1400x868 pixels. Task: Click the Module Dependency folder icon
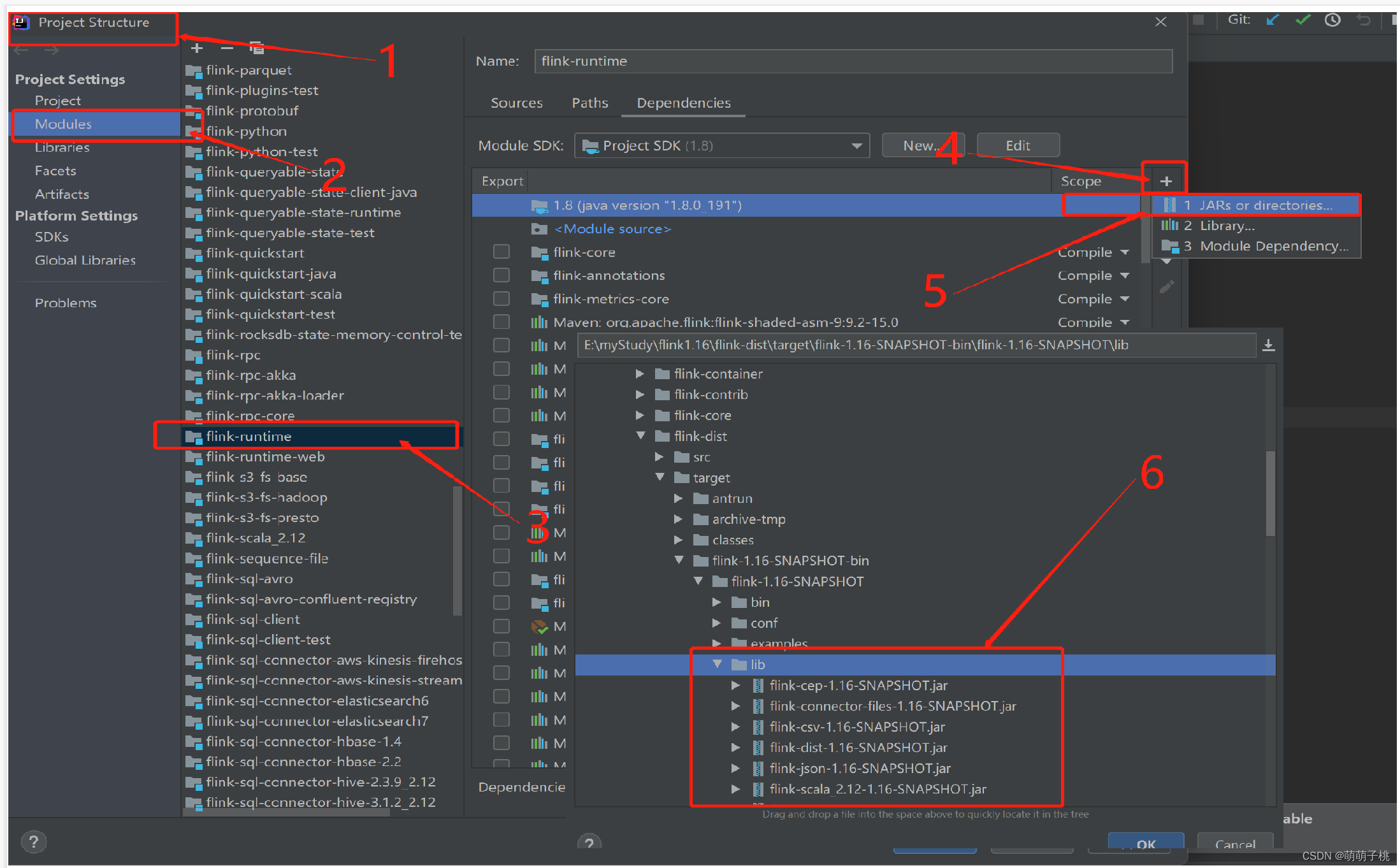(1170, 246)
